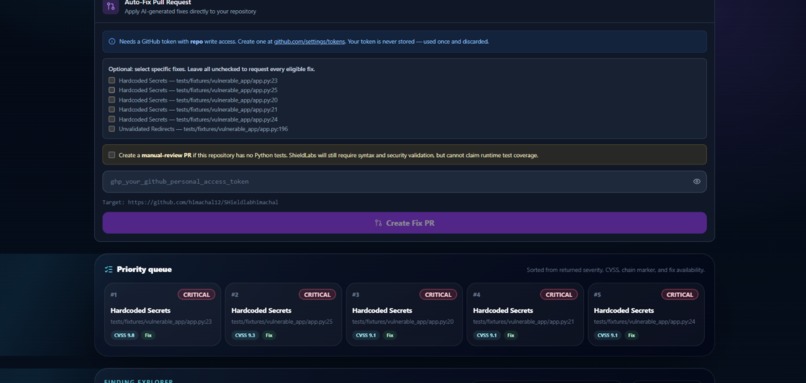Image resolution: width=806 pixels, height=383 pixels.
Task: Open priority card #3 Hardcoded Secrets
Action: (404, 314)
